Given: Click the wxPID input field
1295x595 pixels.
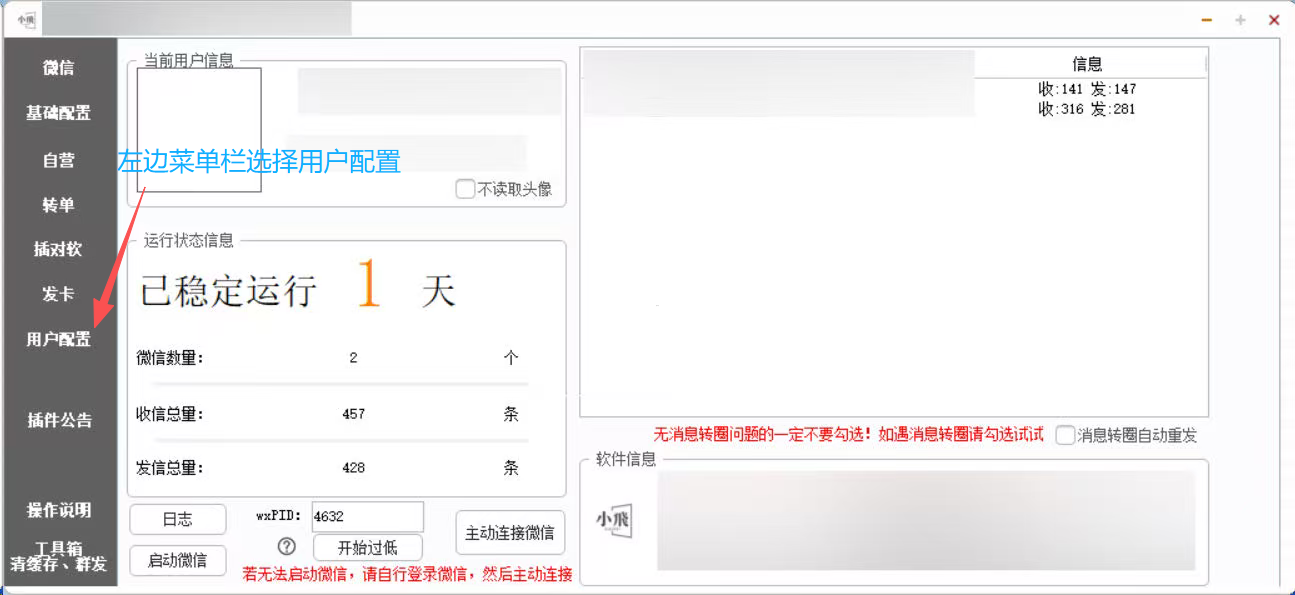Looking at the screenshot, I should point(367,517).
